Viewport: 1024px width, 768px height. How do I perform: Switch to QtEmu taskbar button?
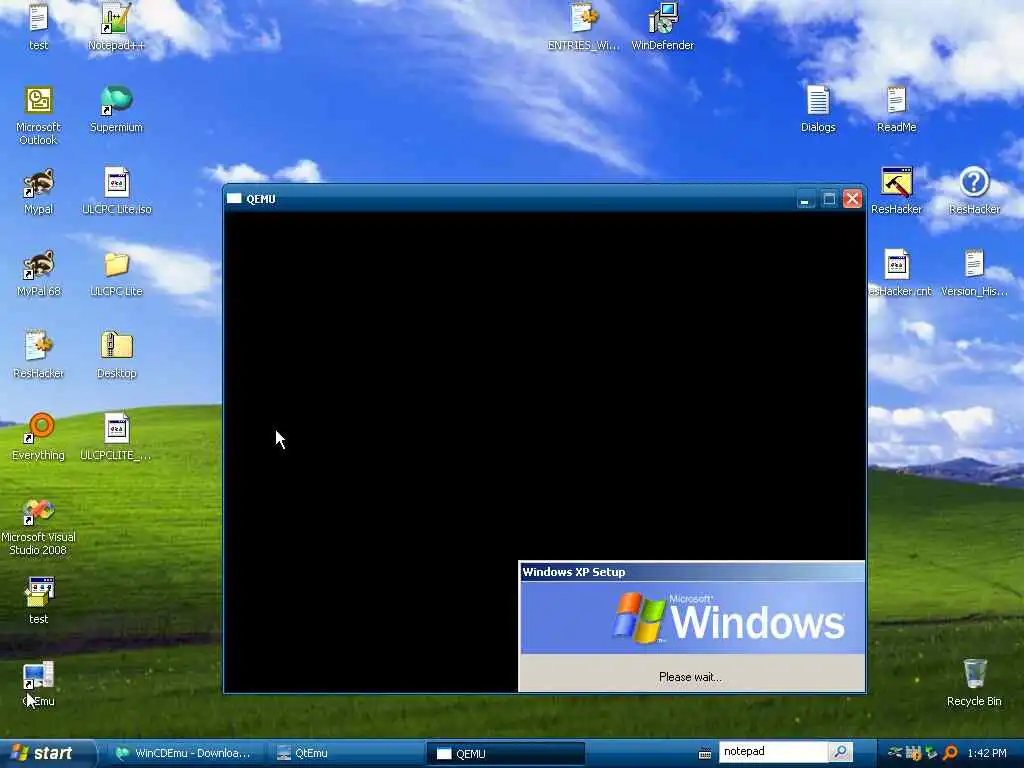(x=344, y=754)
